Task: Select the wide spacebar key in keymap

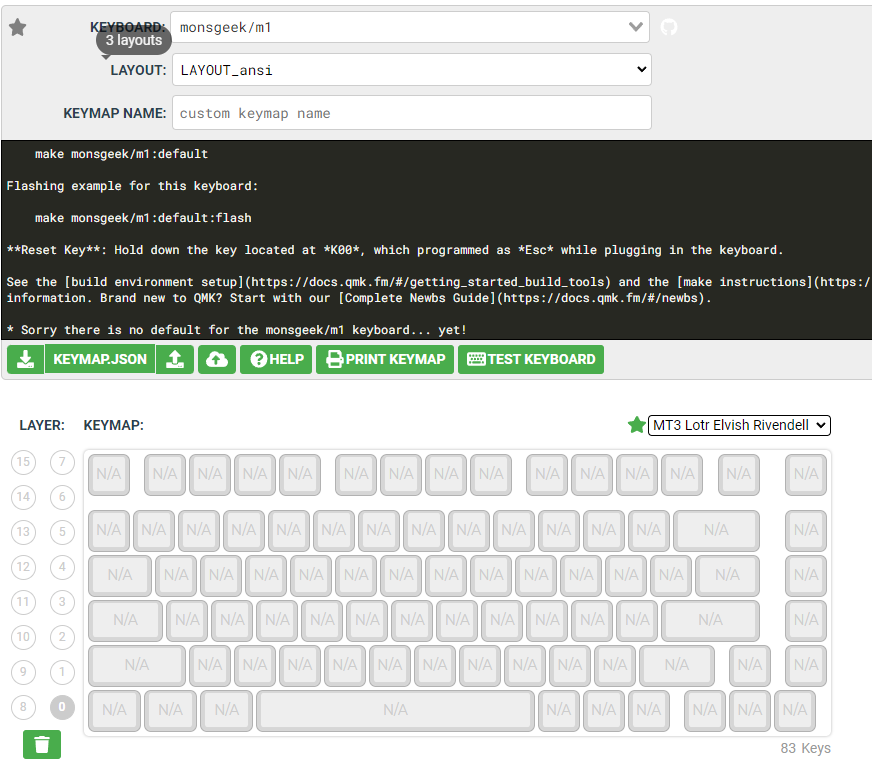Action: coord(395,710)
